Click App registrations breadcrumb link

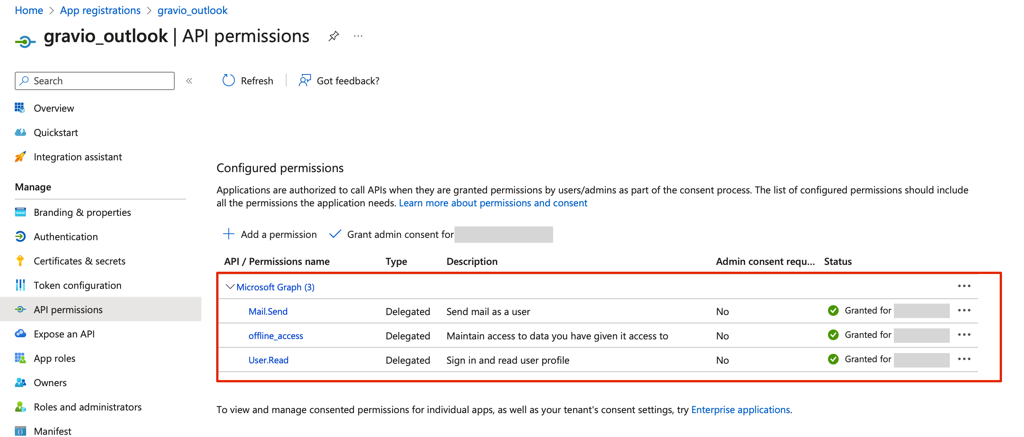100,10
